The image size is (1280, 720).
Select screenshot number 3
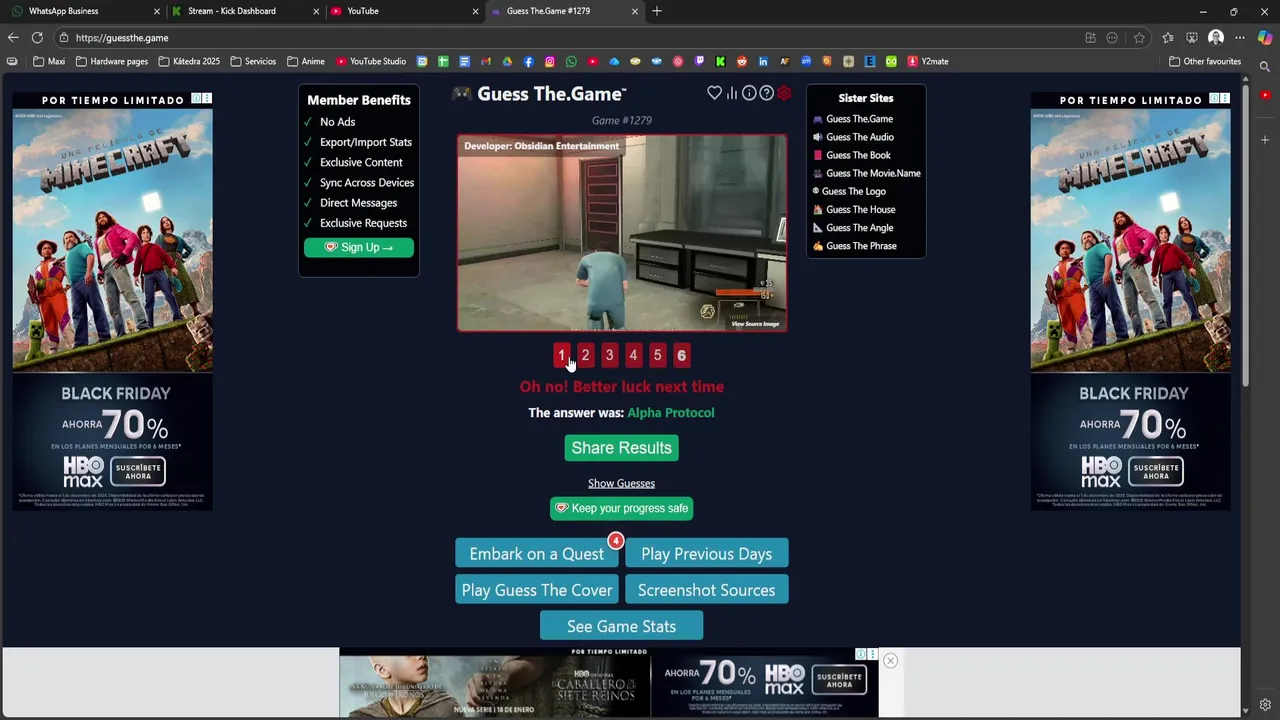(609, 355)
